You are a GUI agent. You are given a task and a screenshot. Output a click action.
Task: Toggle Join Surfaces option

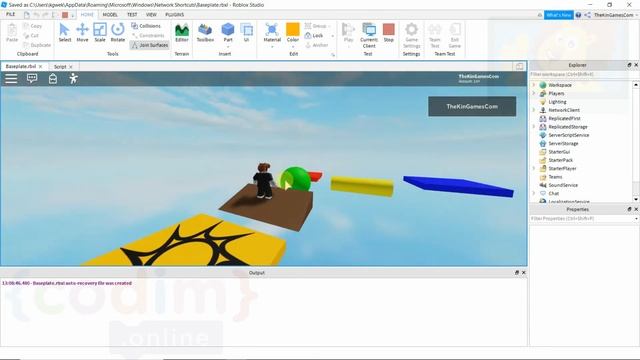tap(149, 45)
